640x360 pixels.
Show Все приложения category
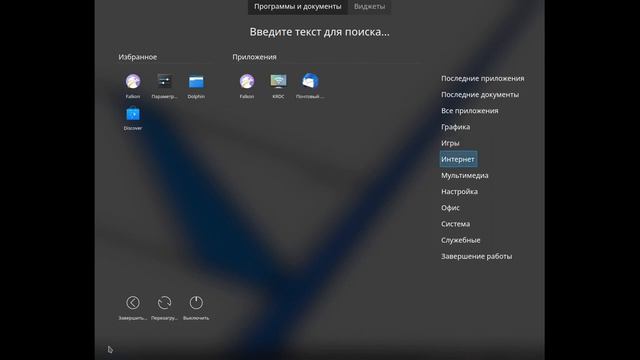[469, 111]
